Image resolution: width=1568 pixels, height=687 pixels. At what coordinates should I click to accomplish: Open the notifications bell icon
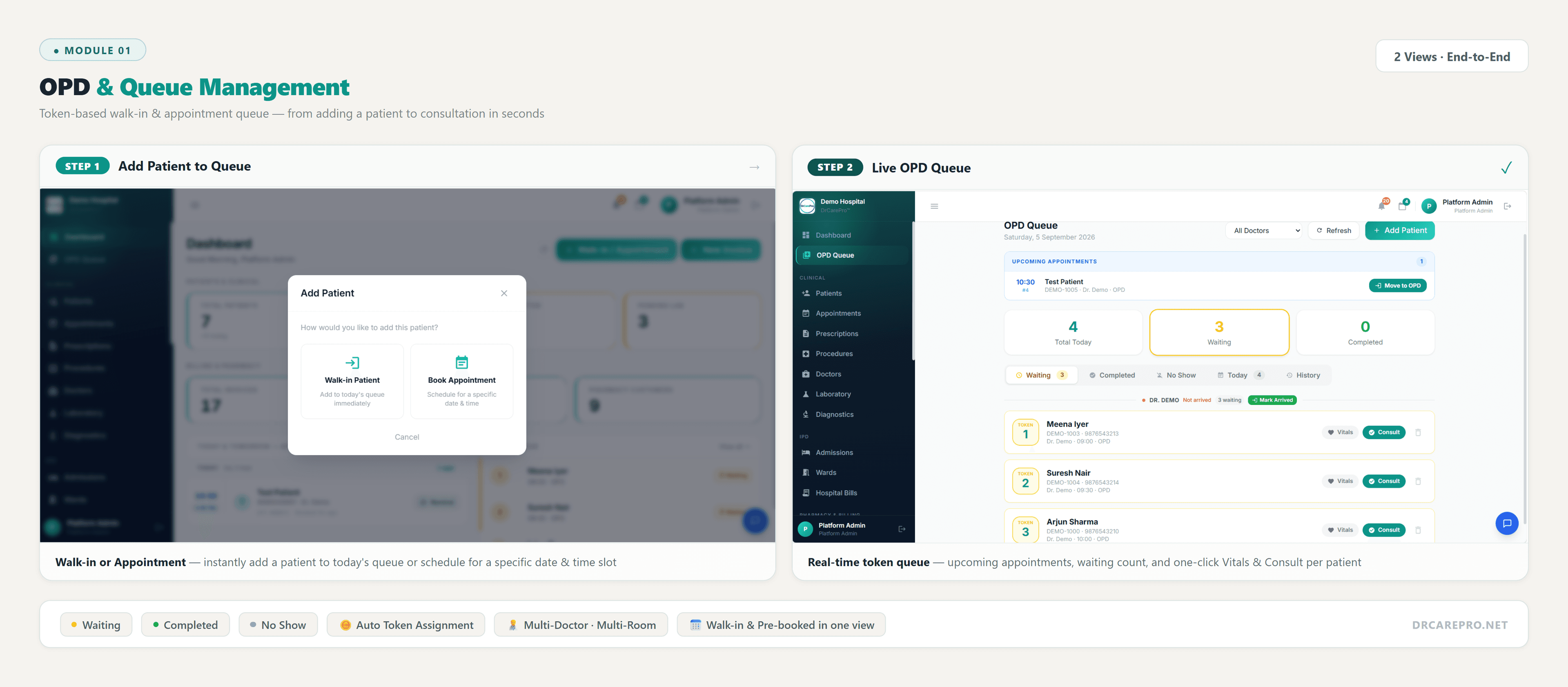click(1382, 206)
